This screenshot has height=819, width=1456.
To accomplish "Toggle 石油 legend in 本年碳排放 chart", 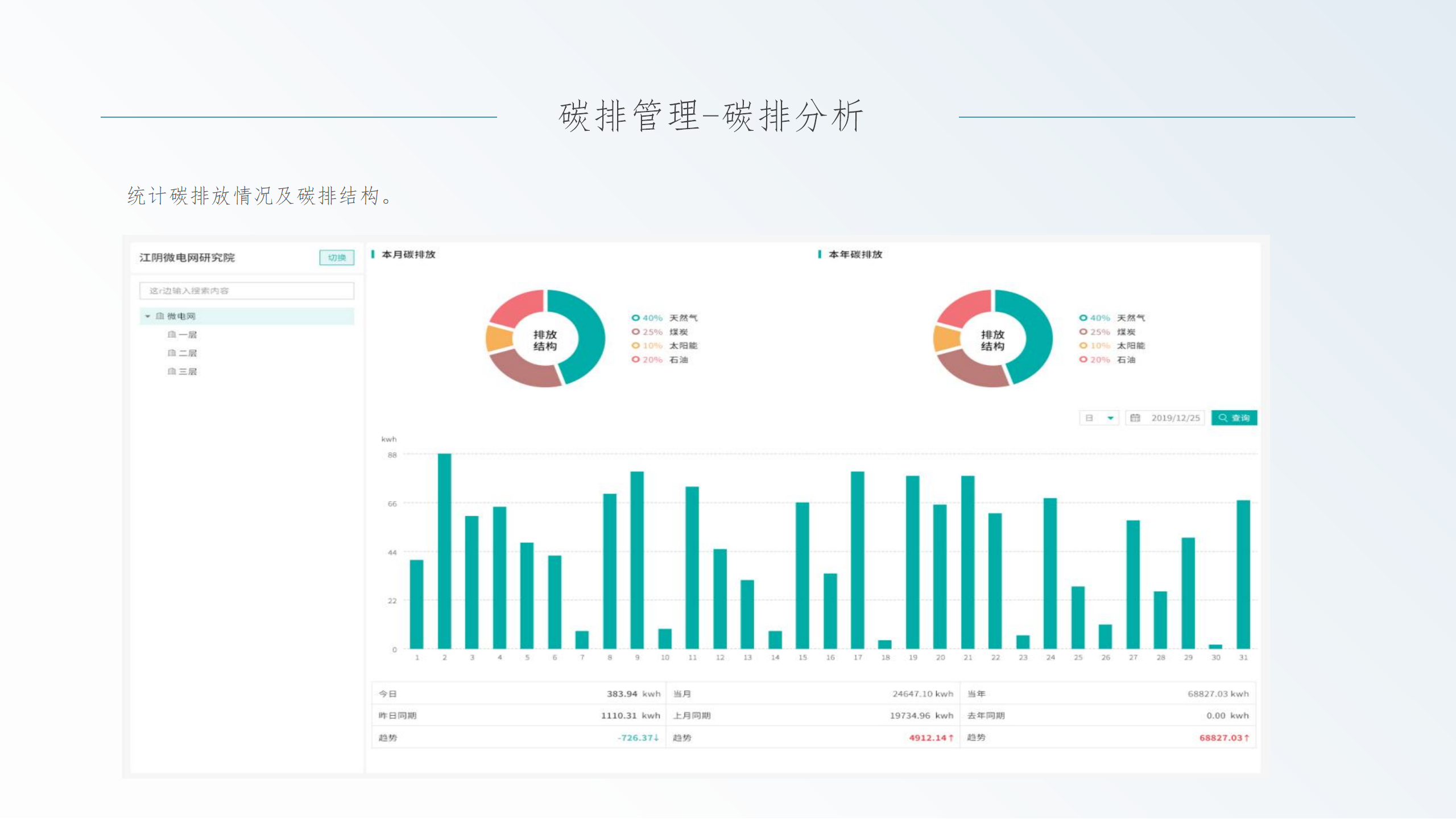I will (1107, 360).
